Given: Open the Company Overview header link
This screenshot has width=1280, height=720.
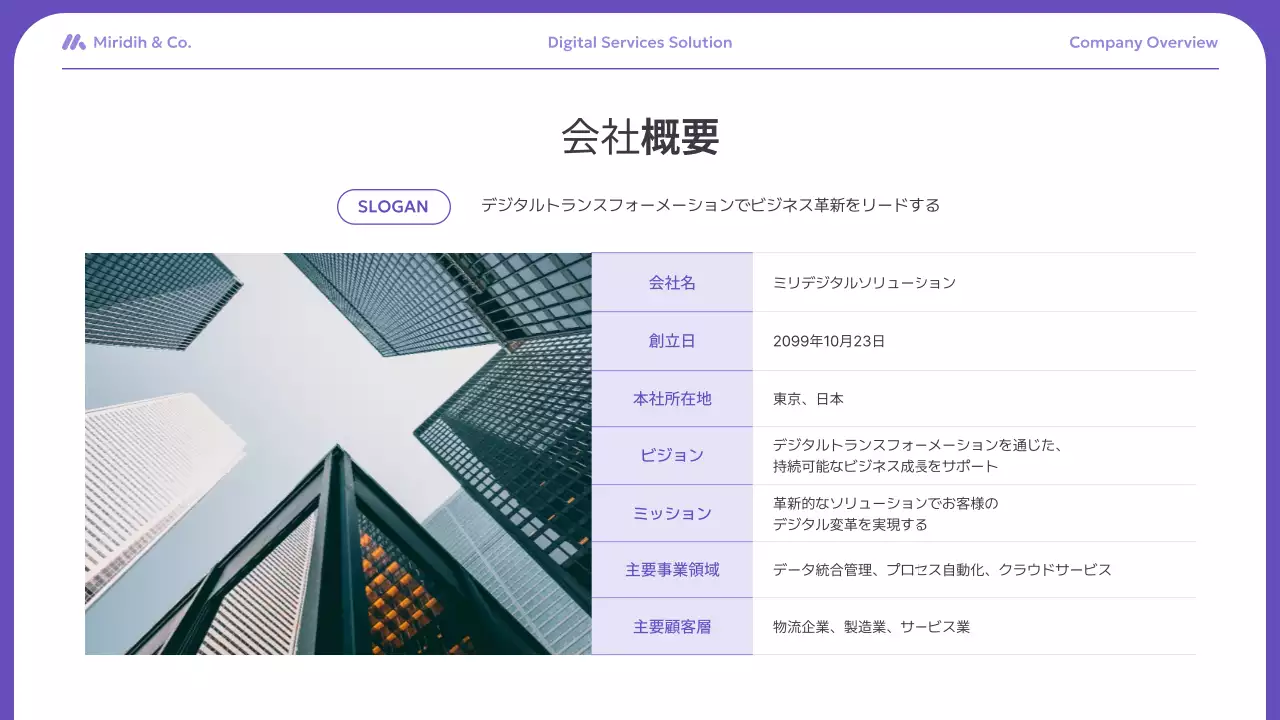Looking at the screenshot, I should [1142, 42].
